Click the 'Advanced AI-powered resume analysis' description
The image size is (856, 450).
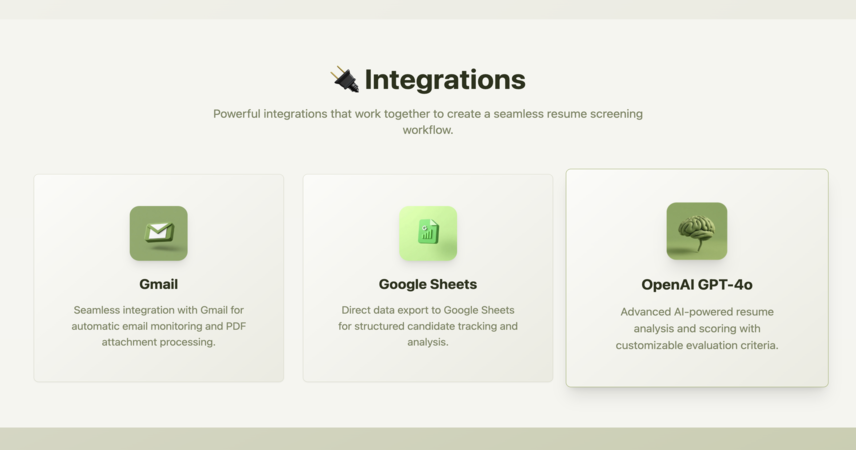pyautogui.click(x=697, y=328)
